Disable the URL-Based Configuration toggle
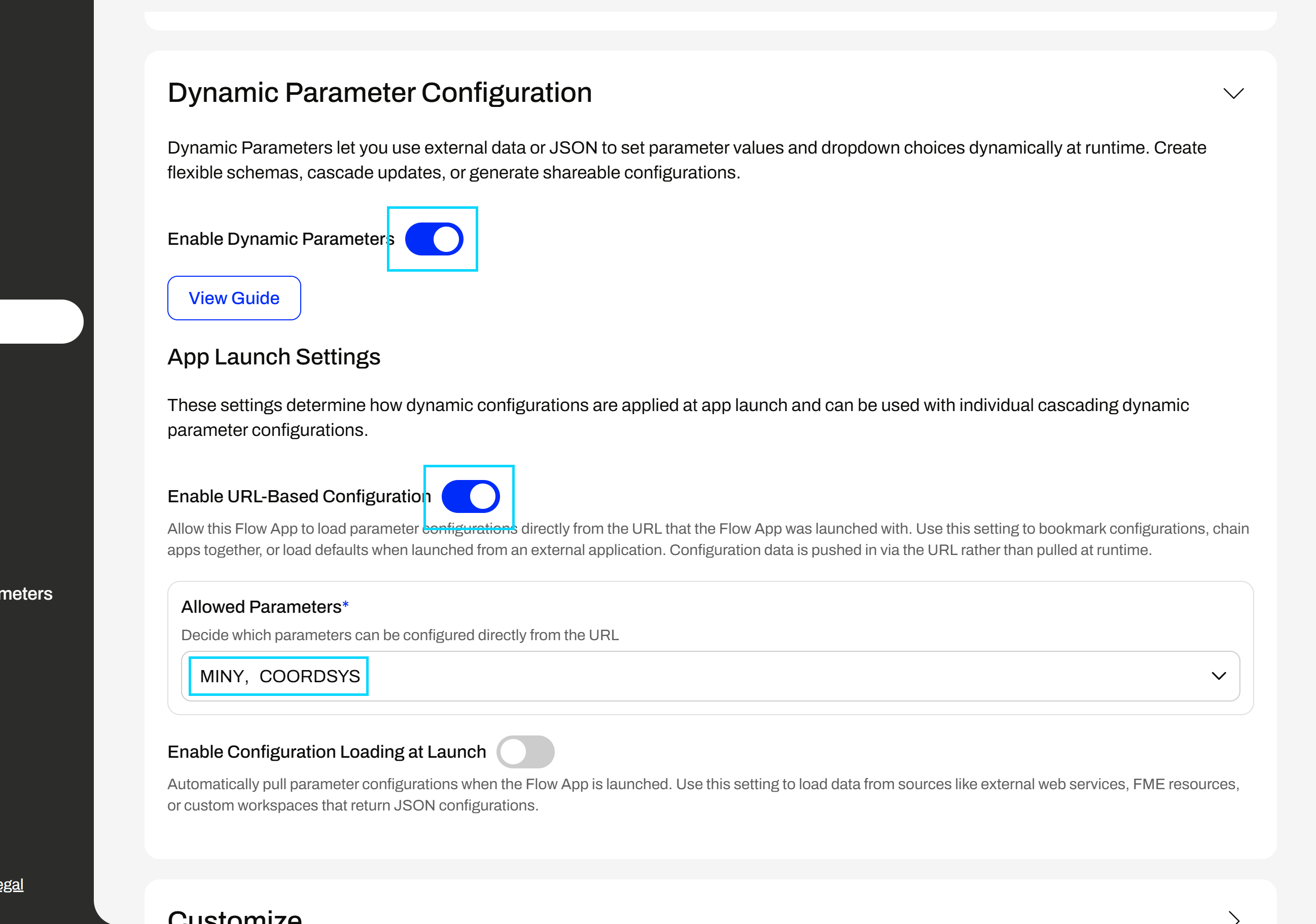Screen dimensions: 1316x924 471,496
